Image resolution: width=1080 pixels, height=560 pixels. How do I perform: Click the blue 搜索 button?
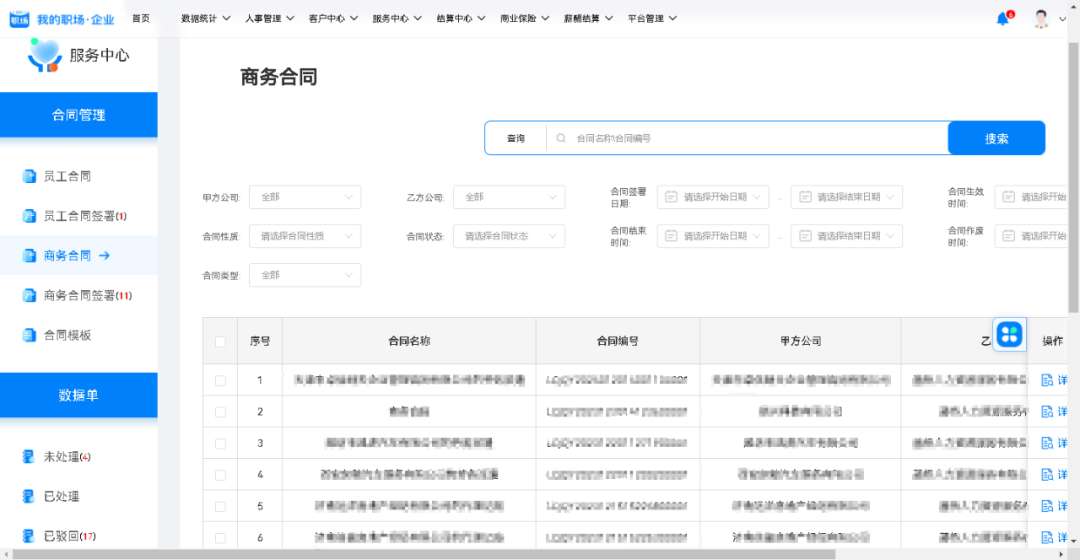996,138
